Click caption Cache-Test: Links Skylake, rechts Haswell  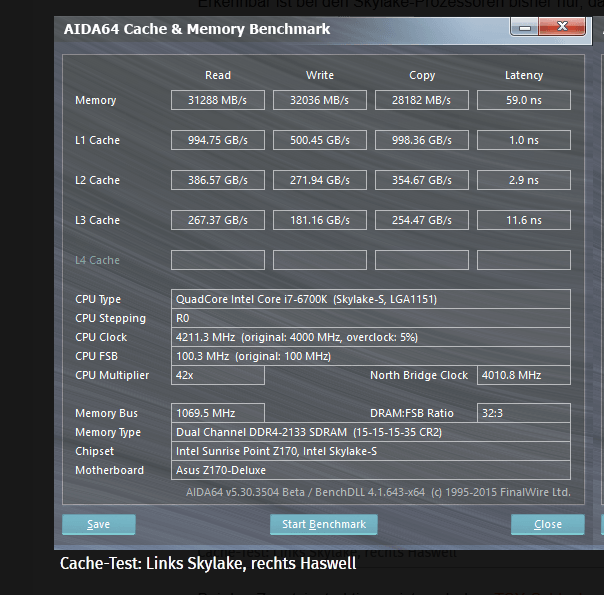(208, 563)
